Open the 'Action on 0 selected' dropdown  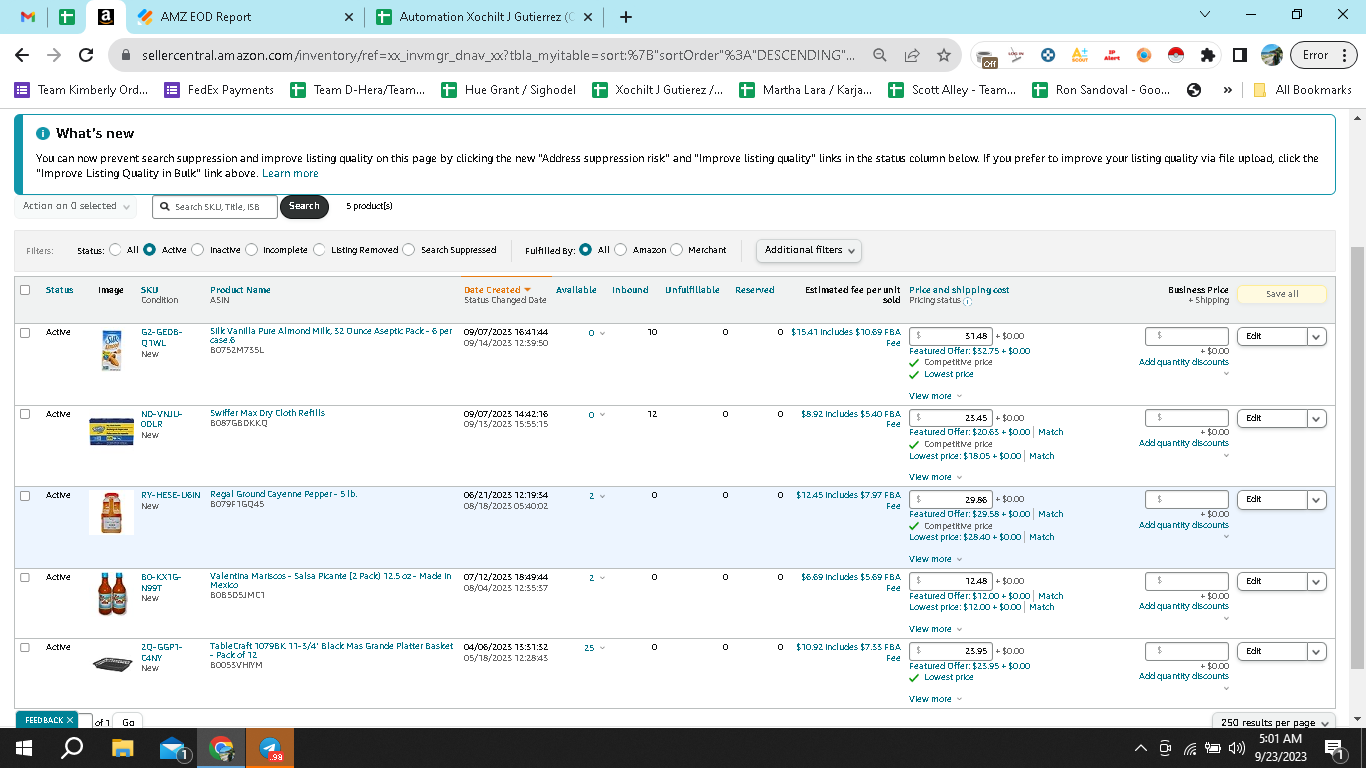(77, 206)
